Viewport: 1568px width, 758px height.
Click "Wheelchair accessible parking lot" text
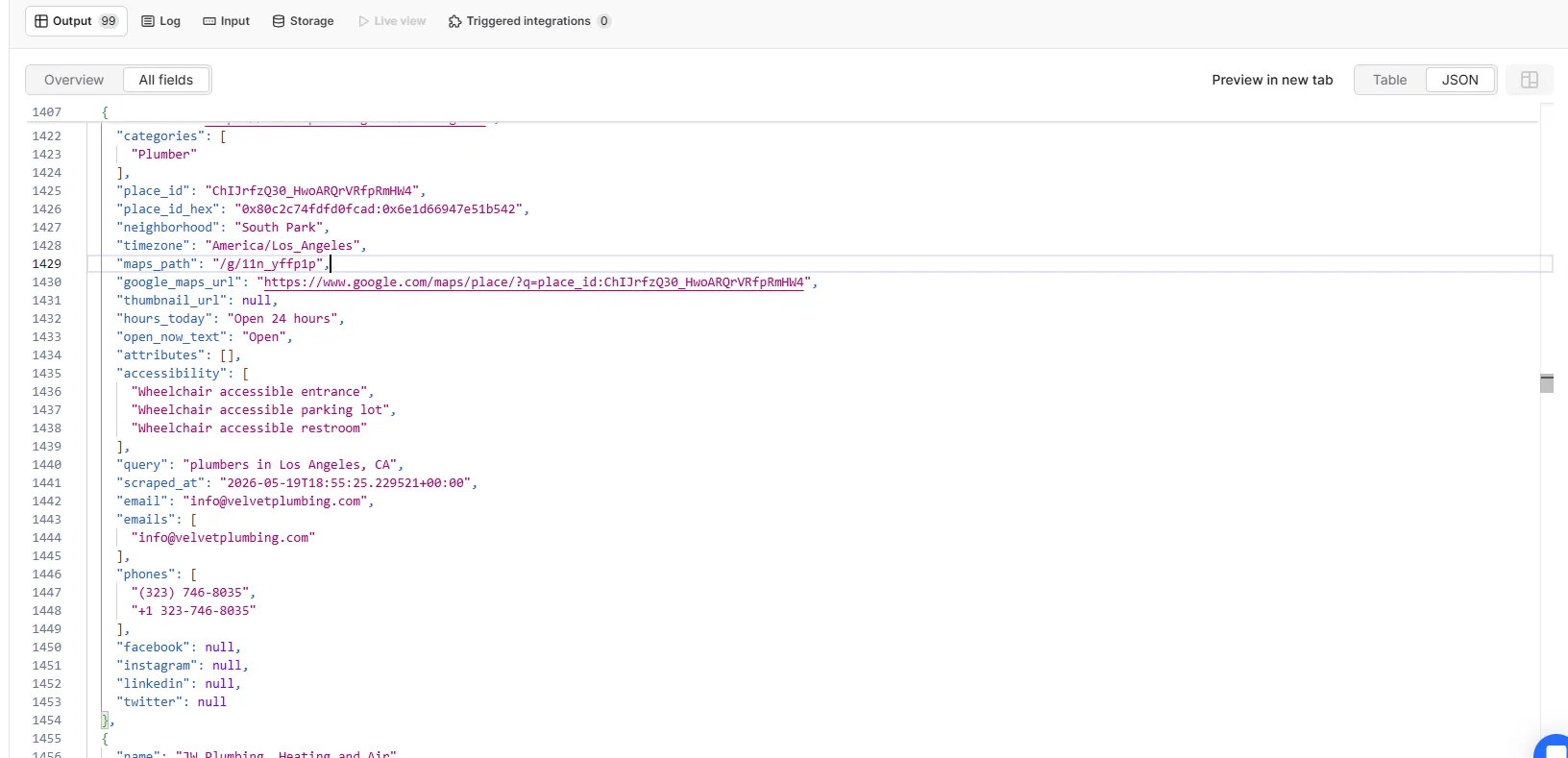click(x=260, y=410)
